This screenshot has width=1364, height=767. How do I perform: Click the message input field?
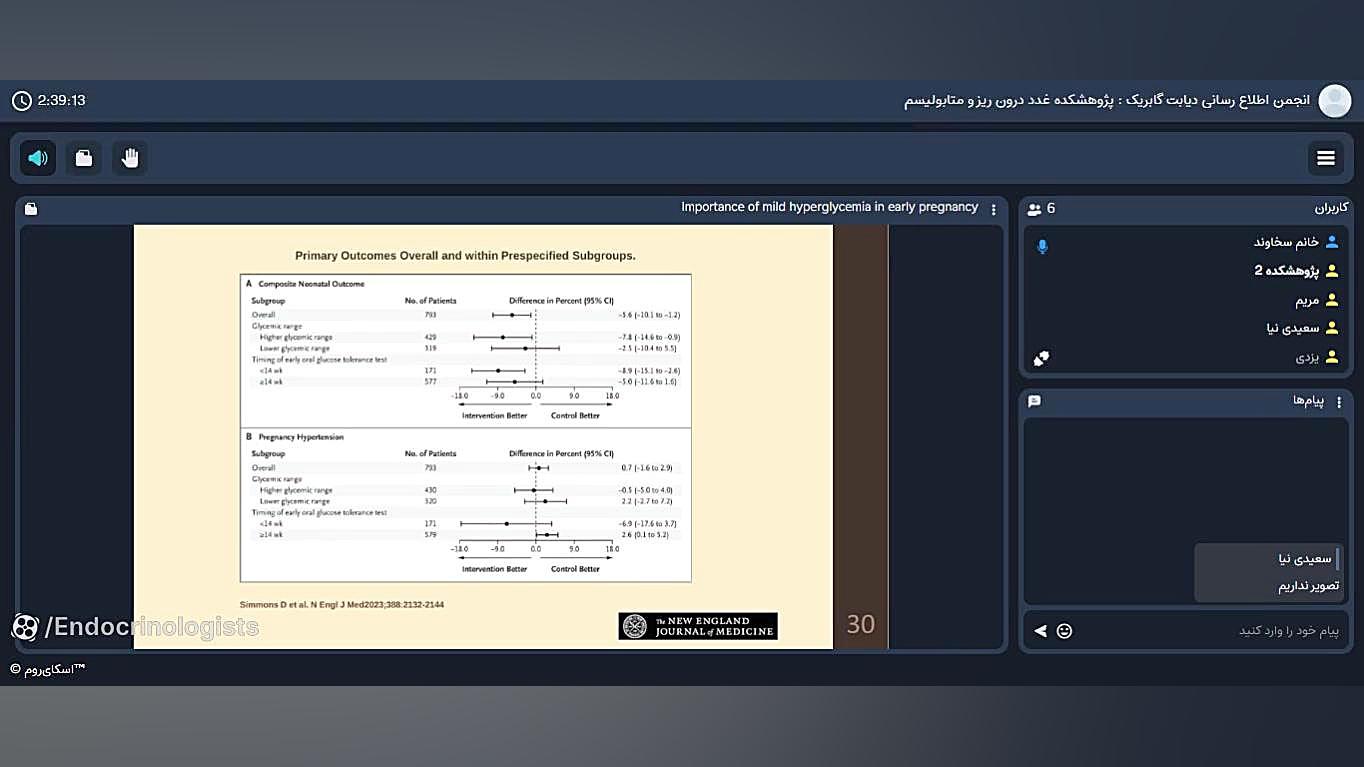tap(1210, 631)
